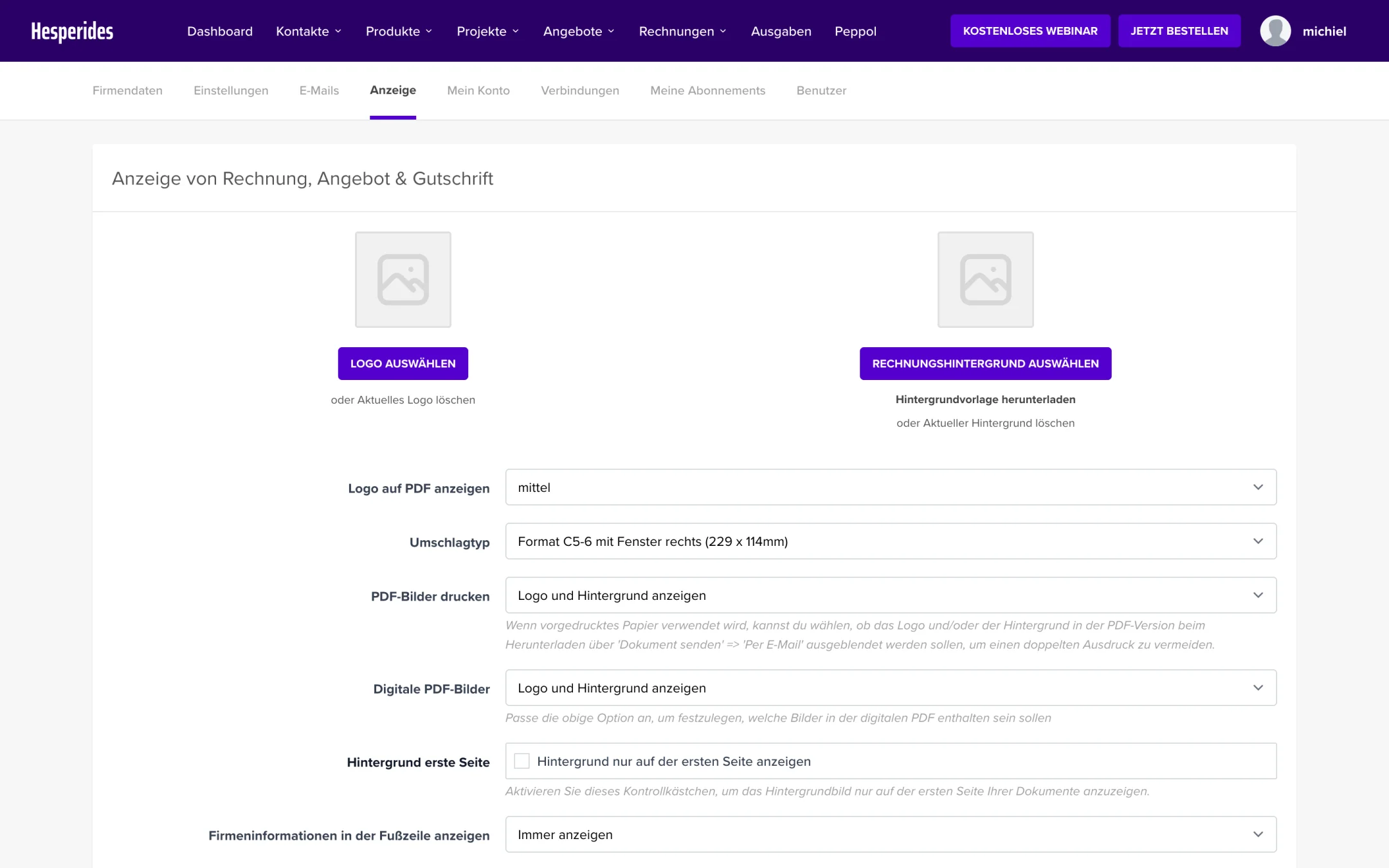Click the michiel username
Viewport: 1389px width, 868px height.
(x=1324, y=31)
